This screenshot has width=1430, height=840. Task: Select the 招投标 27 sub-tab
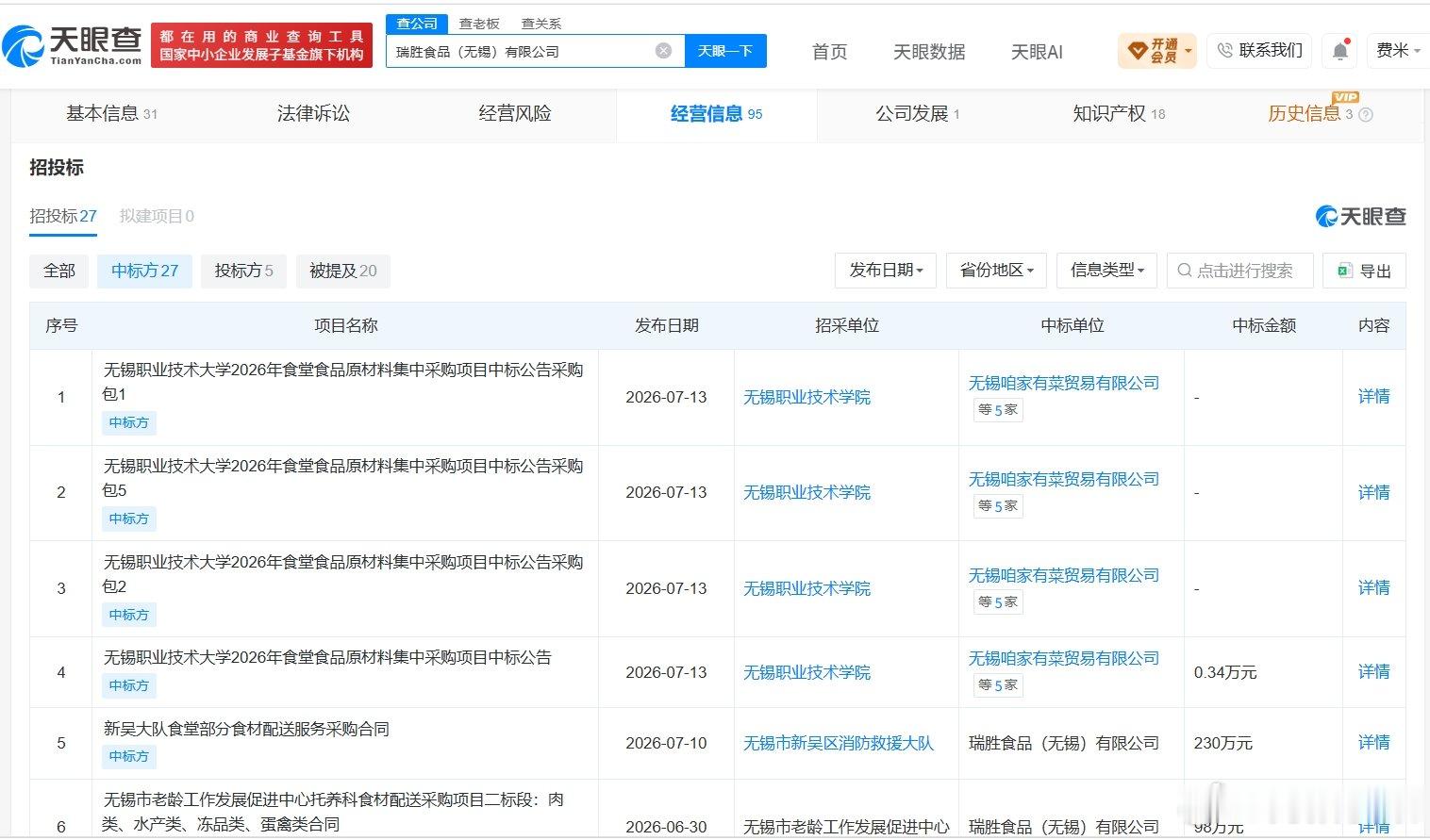(63, 216)
